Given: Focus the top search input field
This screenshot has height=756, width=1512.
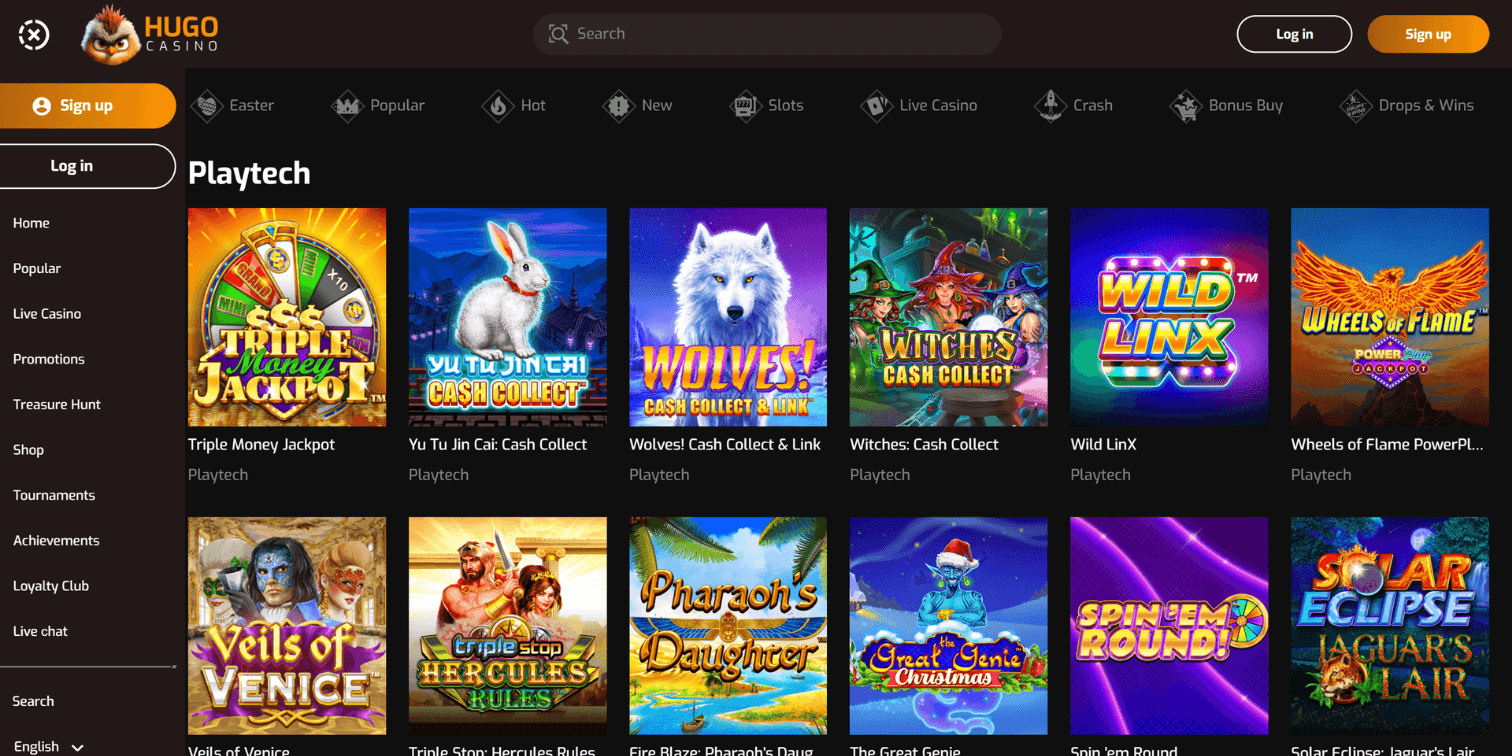Looking at the screenshot, I should tap(767, 34).
